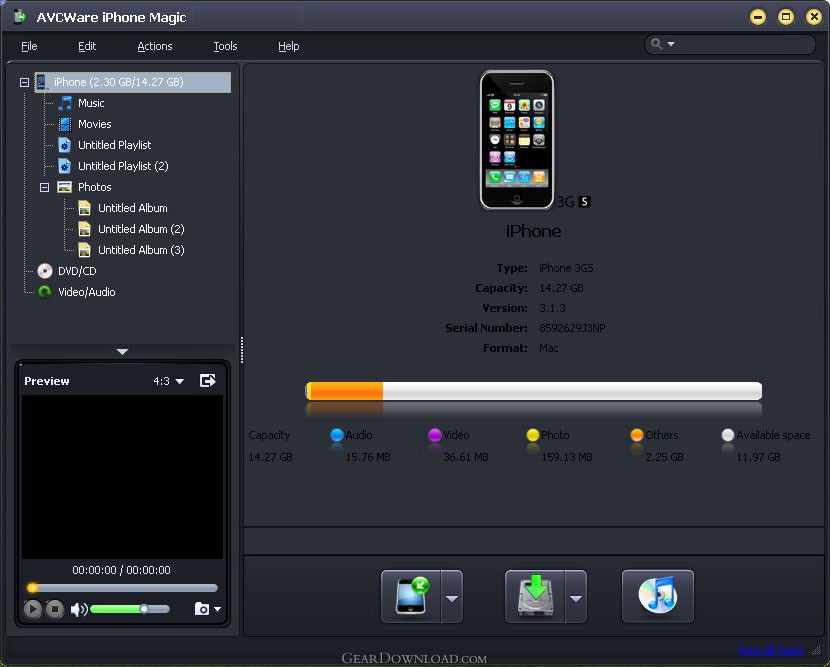Click the copy to computer drive button

tap(535, 597)
